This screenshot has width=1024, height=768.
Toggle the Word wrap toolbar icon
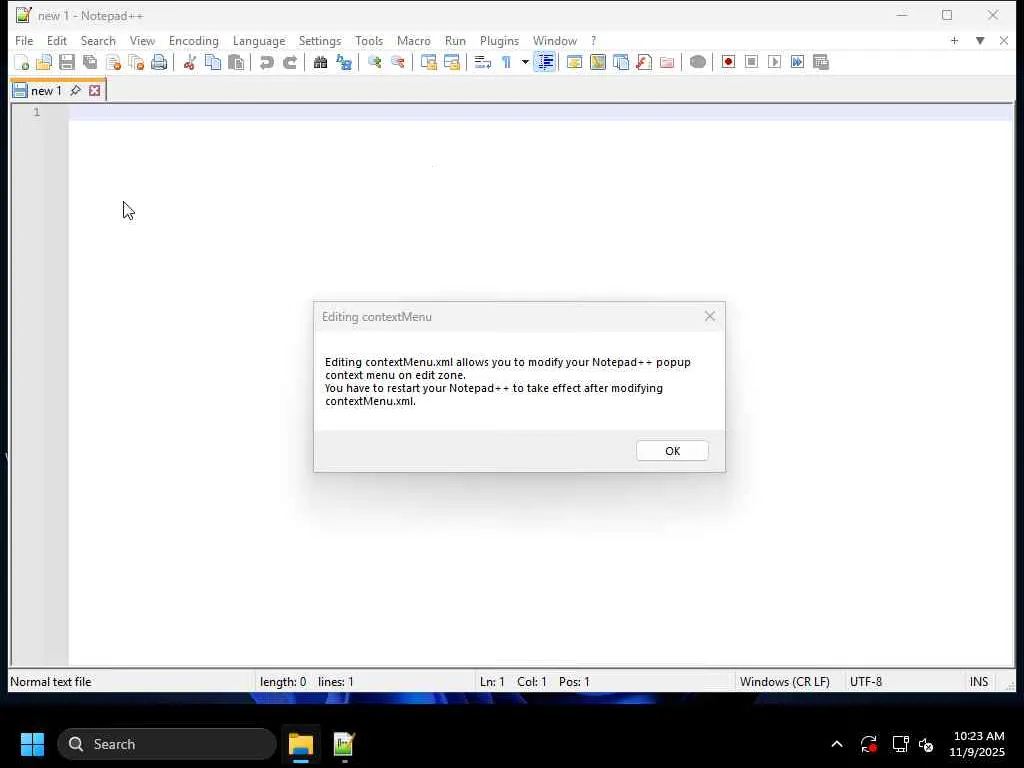pyautogui.click(x=483, y=62)
